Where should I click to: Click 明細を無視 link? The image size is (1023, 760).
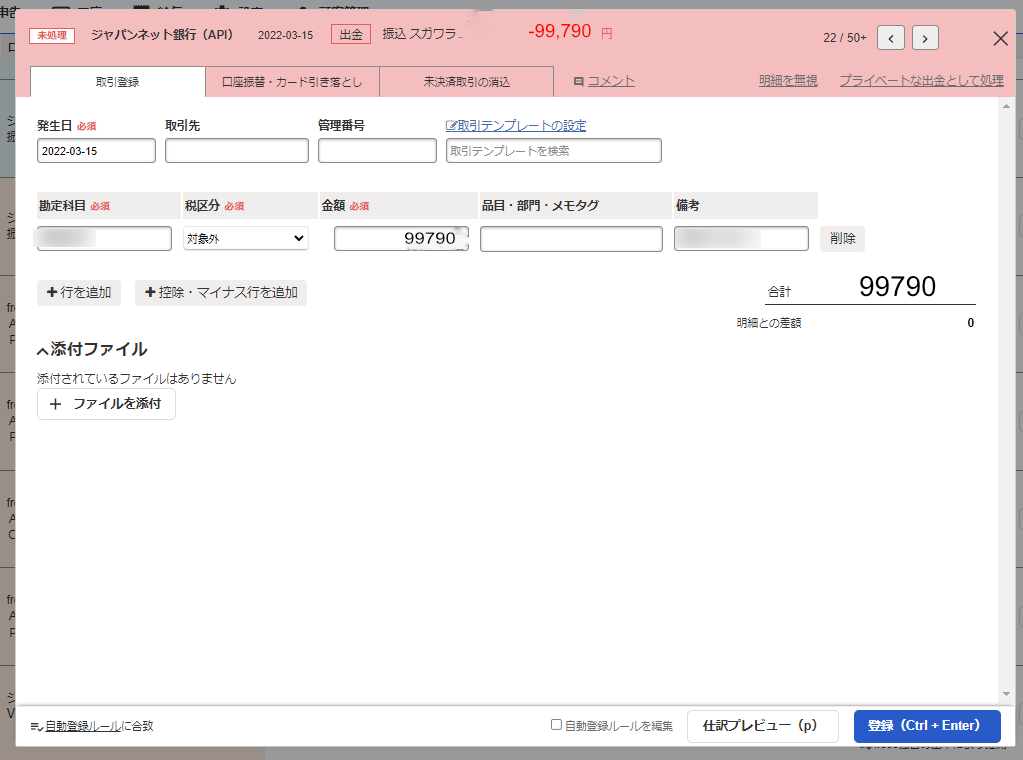tap(788, 81)
